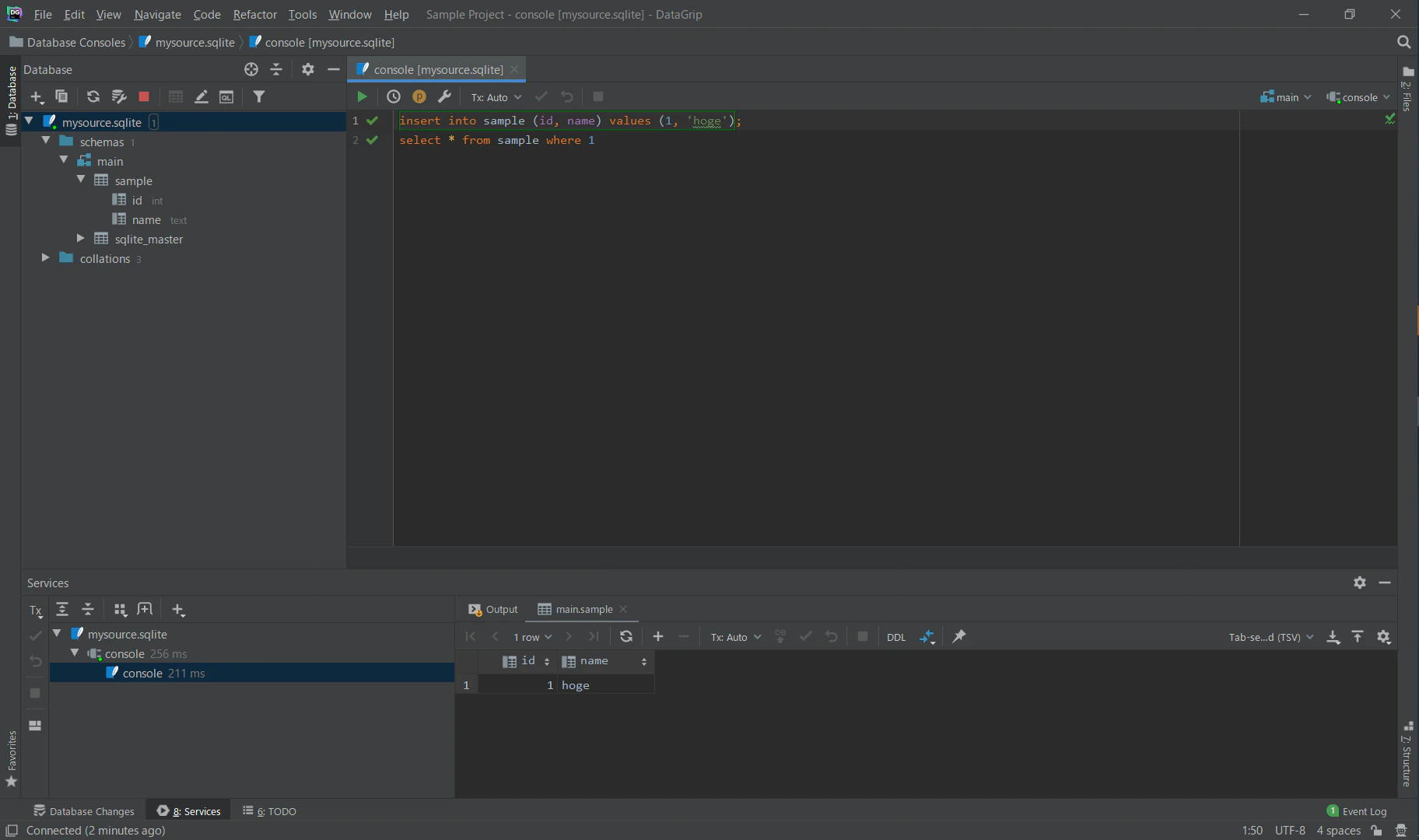Toggle compare with another result set icon
Image resolution: width=1419 pixels, height=840 pixels.
click(927, 636)
